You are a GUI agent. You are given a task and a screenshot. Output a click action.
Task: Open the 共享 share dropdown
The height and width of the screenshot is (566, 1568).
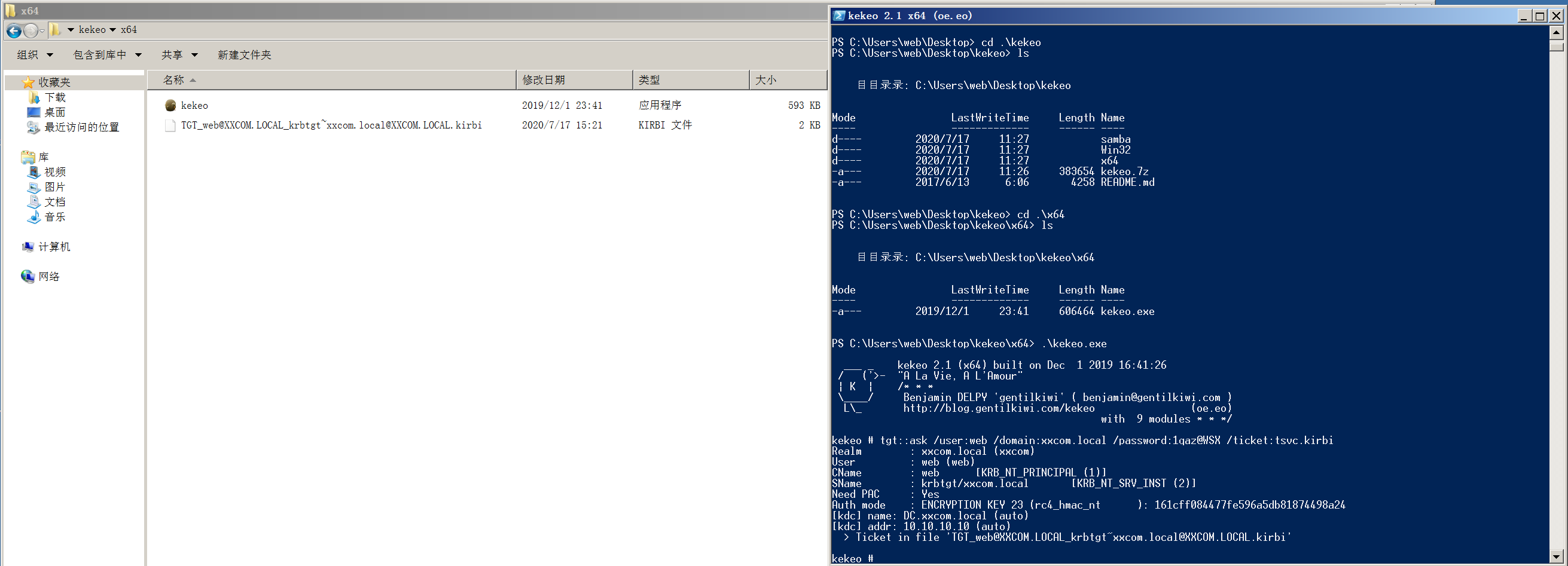pos(179,55)
